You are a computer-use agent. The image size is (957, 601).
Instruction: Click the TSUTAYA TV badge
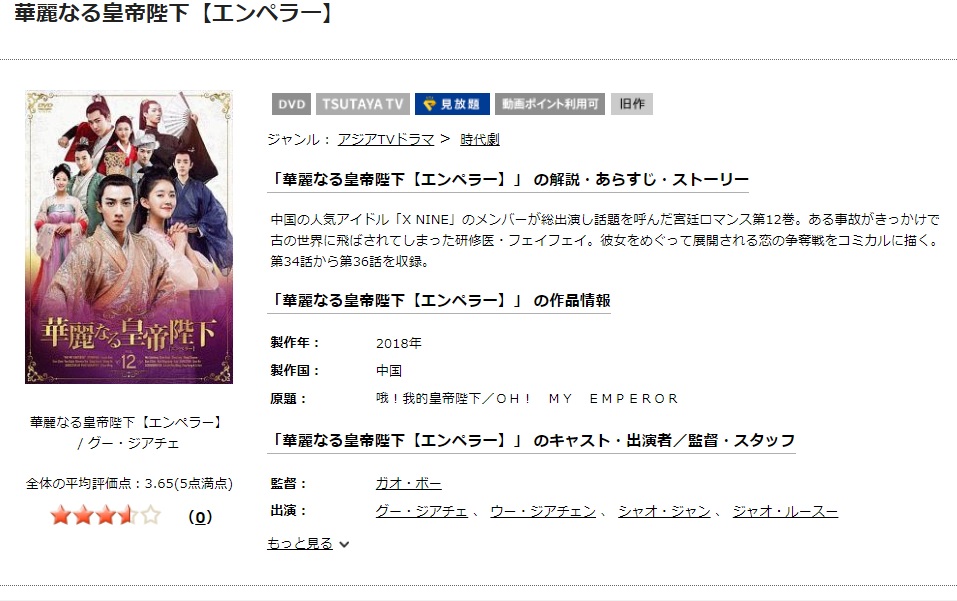tap(363, 104)
